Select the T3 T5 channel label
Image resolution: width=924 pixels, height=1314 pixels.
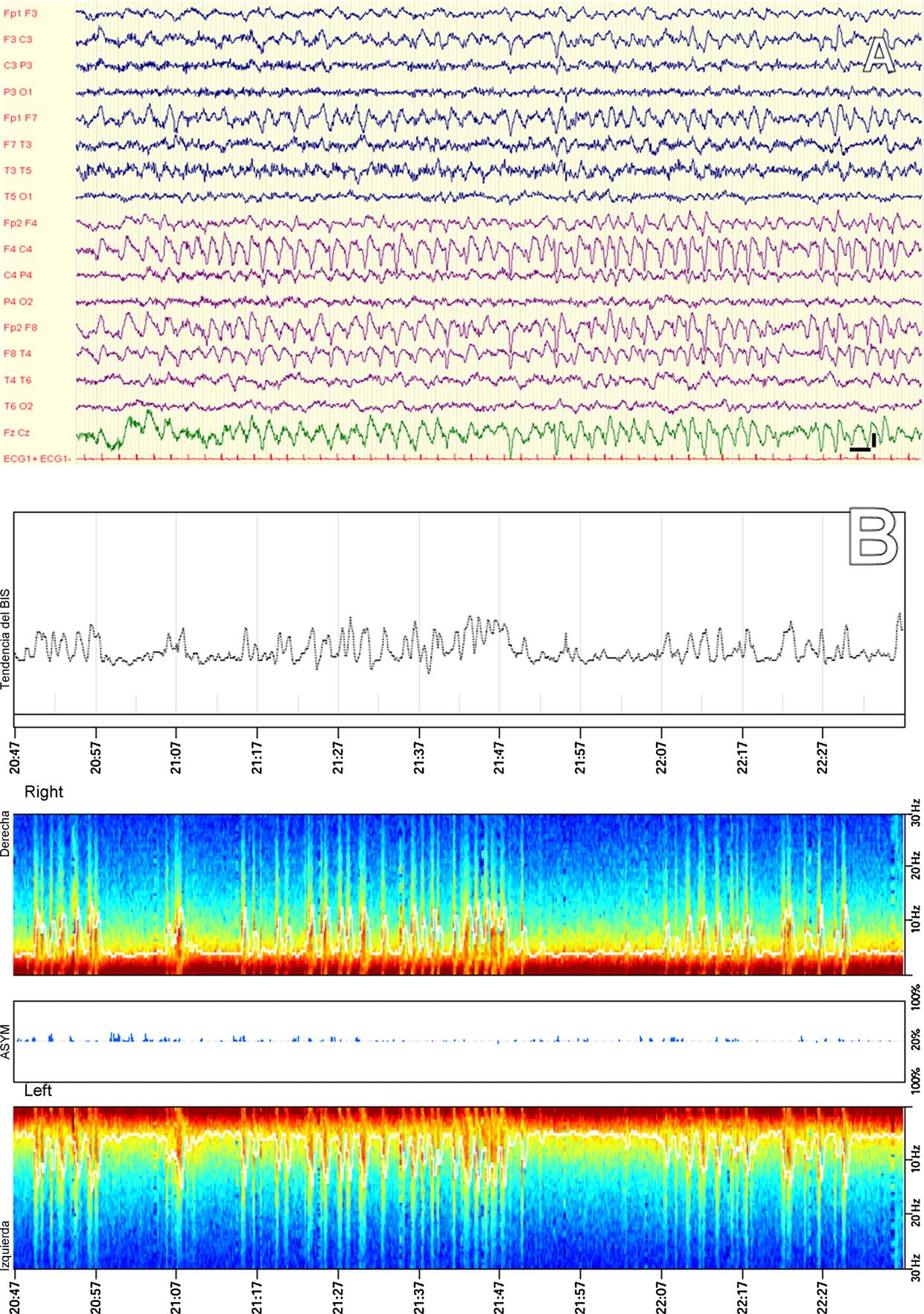pyautogui.click(x=18, y=170)
